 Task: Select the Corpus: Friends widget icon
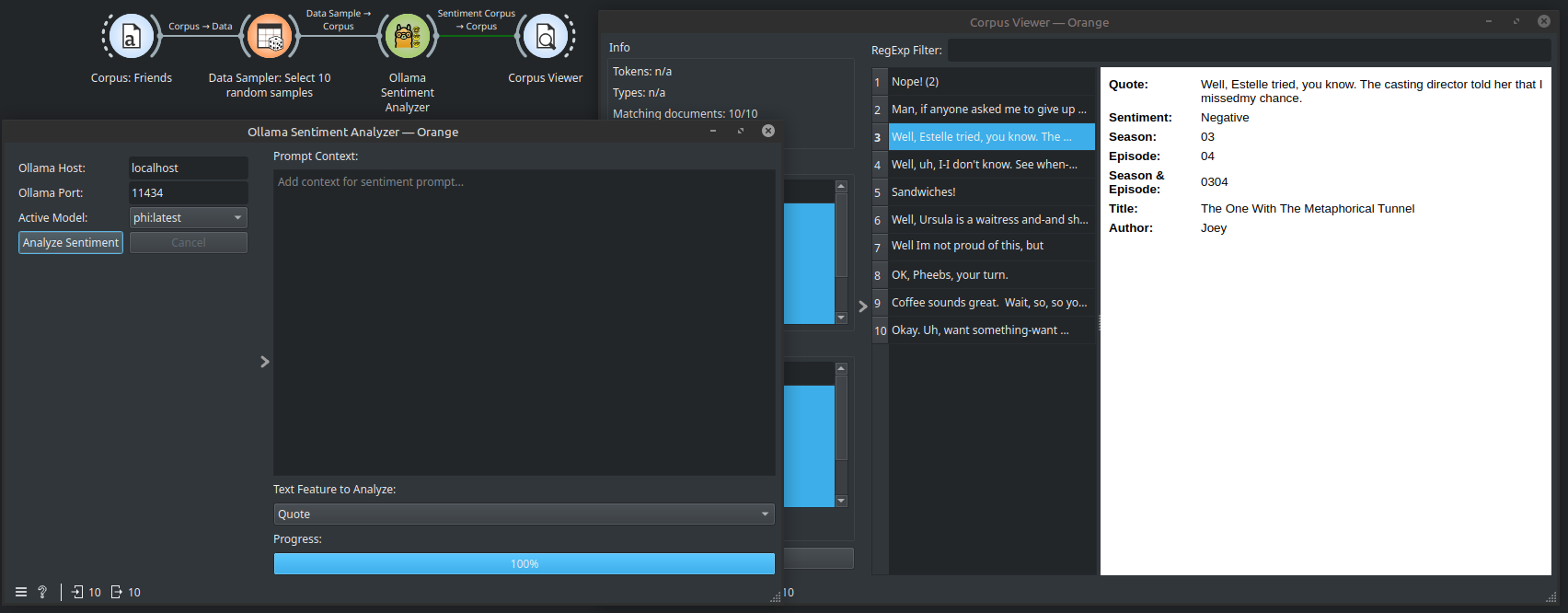point(132,37)
